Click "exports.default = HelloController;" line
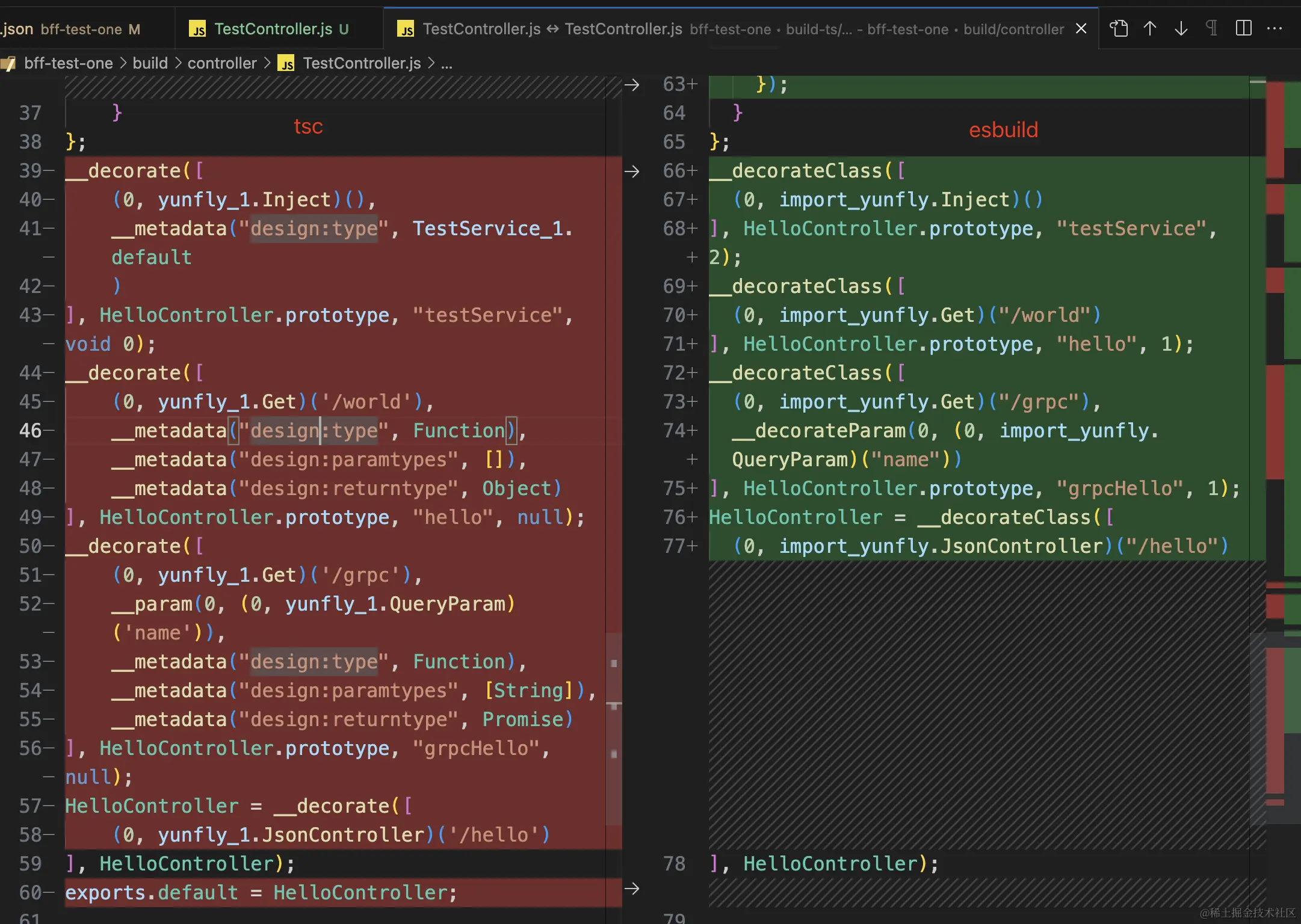Screen dimensions: 1301x924 (261, 893)
